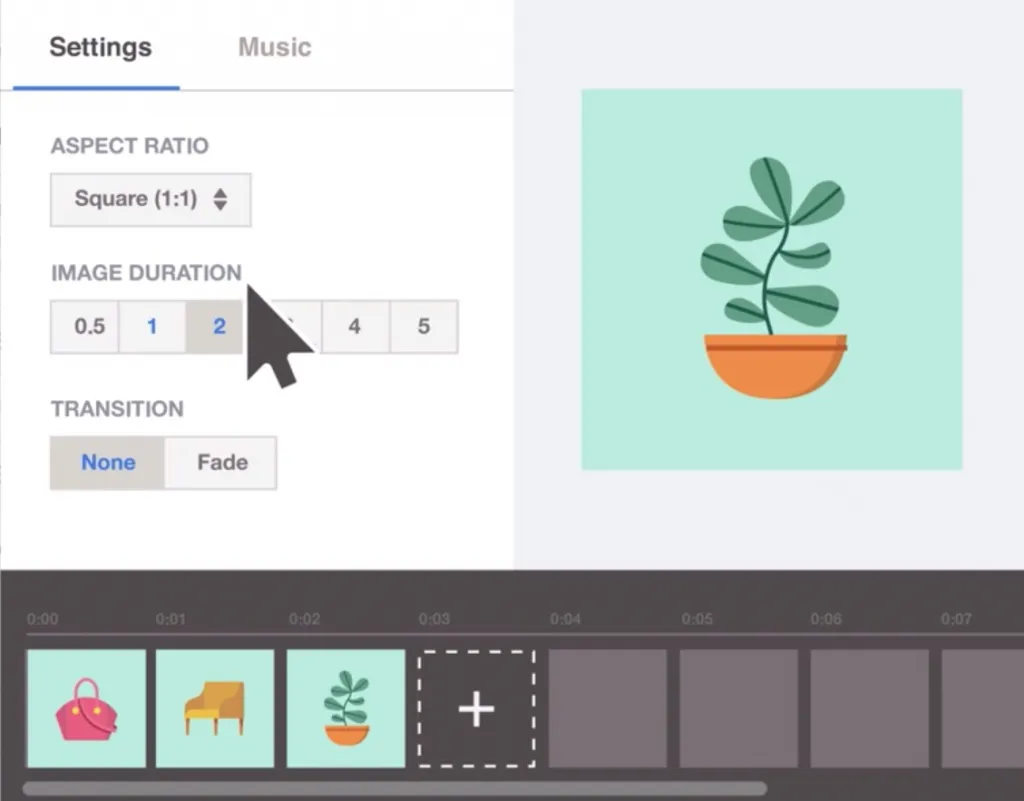Screen dimensions: 1024x801
Task: Set image duration to 4 seconds
Action: [355, 327]
